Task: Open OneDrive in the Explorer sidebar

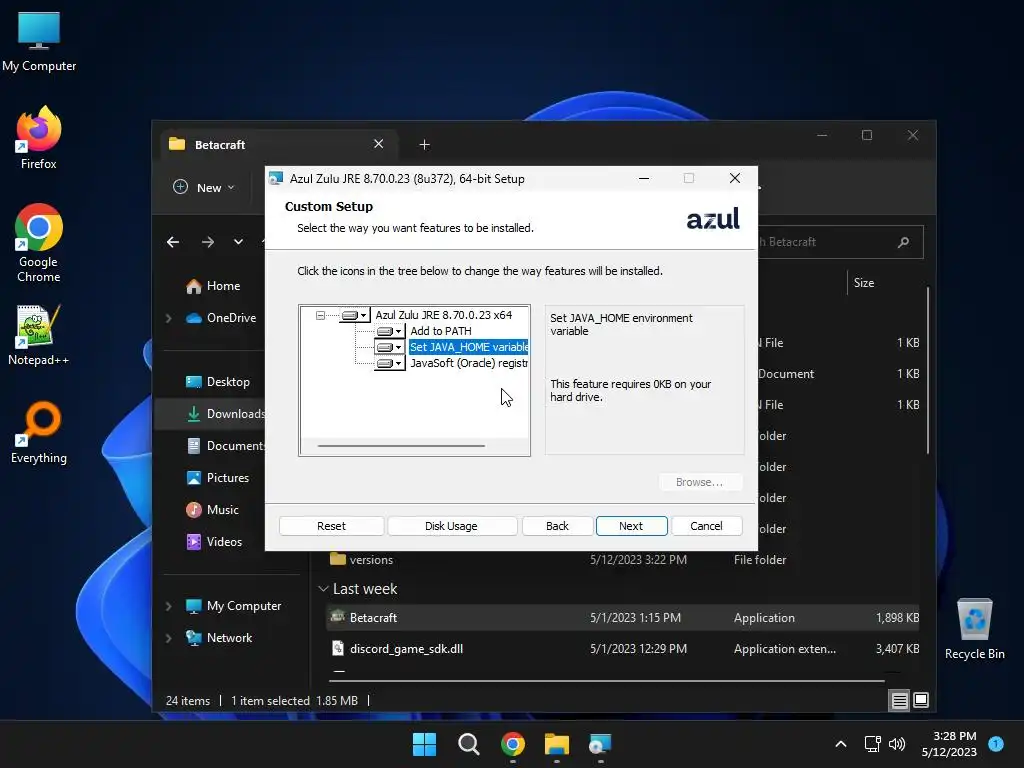Action: click(221, 318)
